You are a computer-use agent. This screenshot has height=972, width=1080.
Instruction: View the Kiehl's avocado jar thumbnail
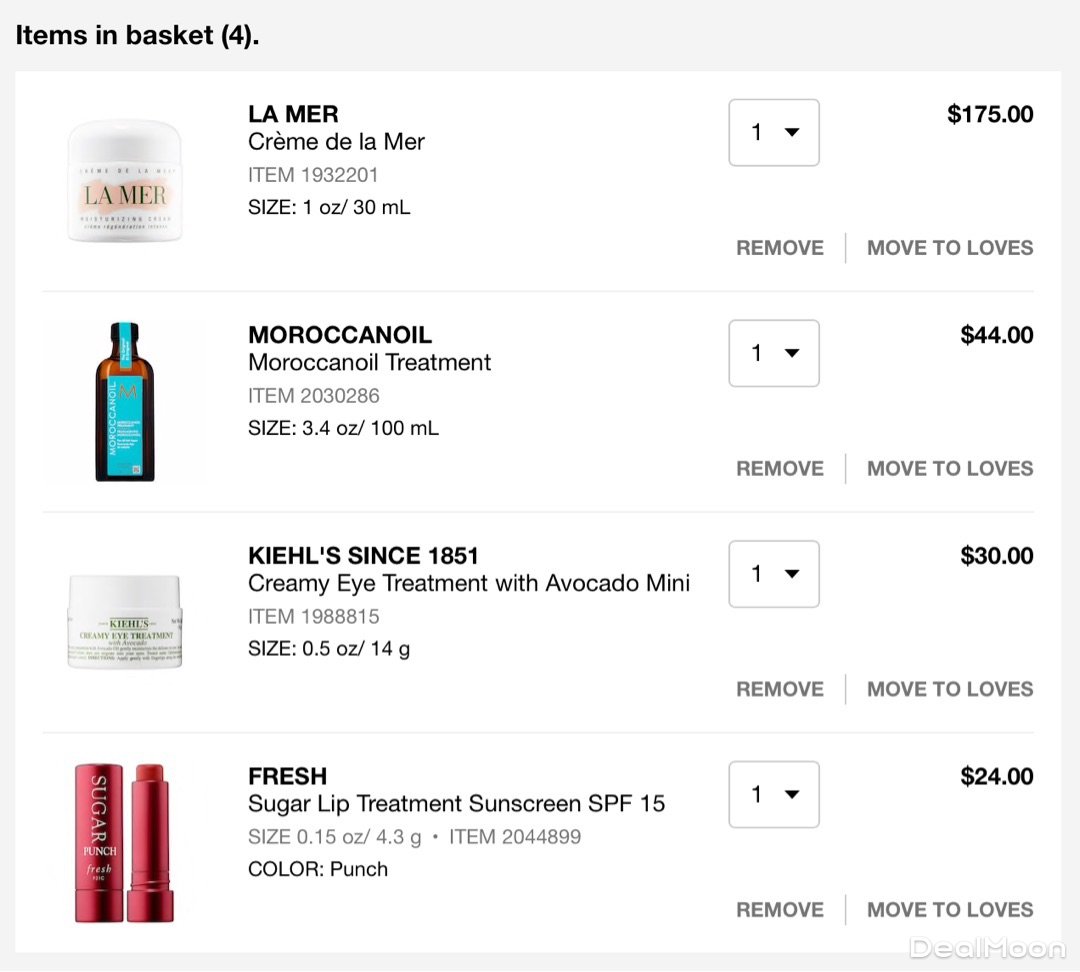[125, 622]
